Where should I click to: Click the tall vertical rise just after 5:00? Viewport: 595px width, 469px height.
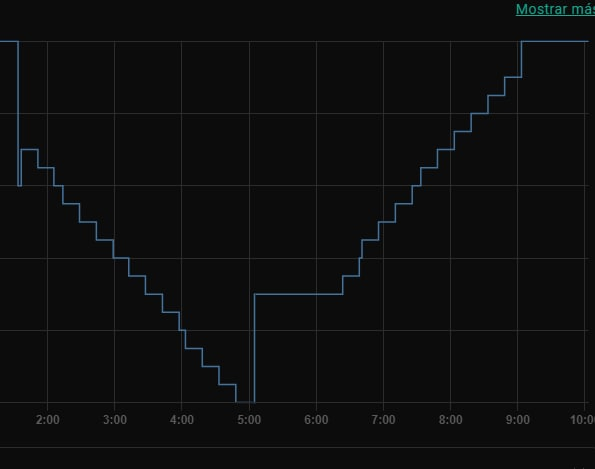click(x=254, y=348)
